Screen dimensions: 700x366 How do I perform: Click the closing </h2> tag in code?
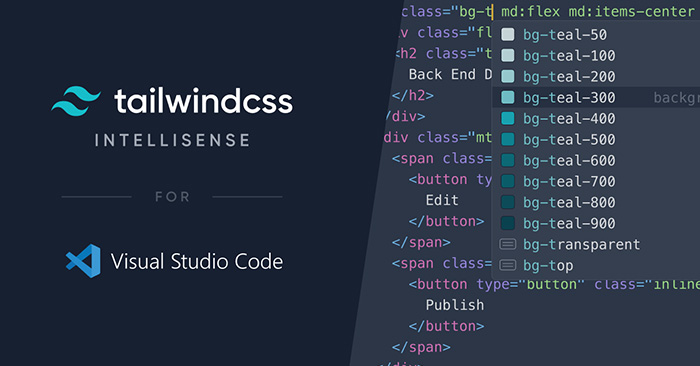pyautogui.click(x=412, y=96)
